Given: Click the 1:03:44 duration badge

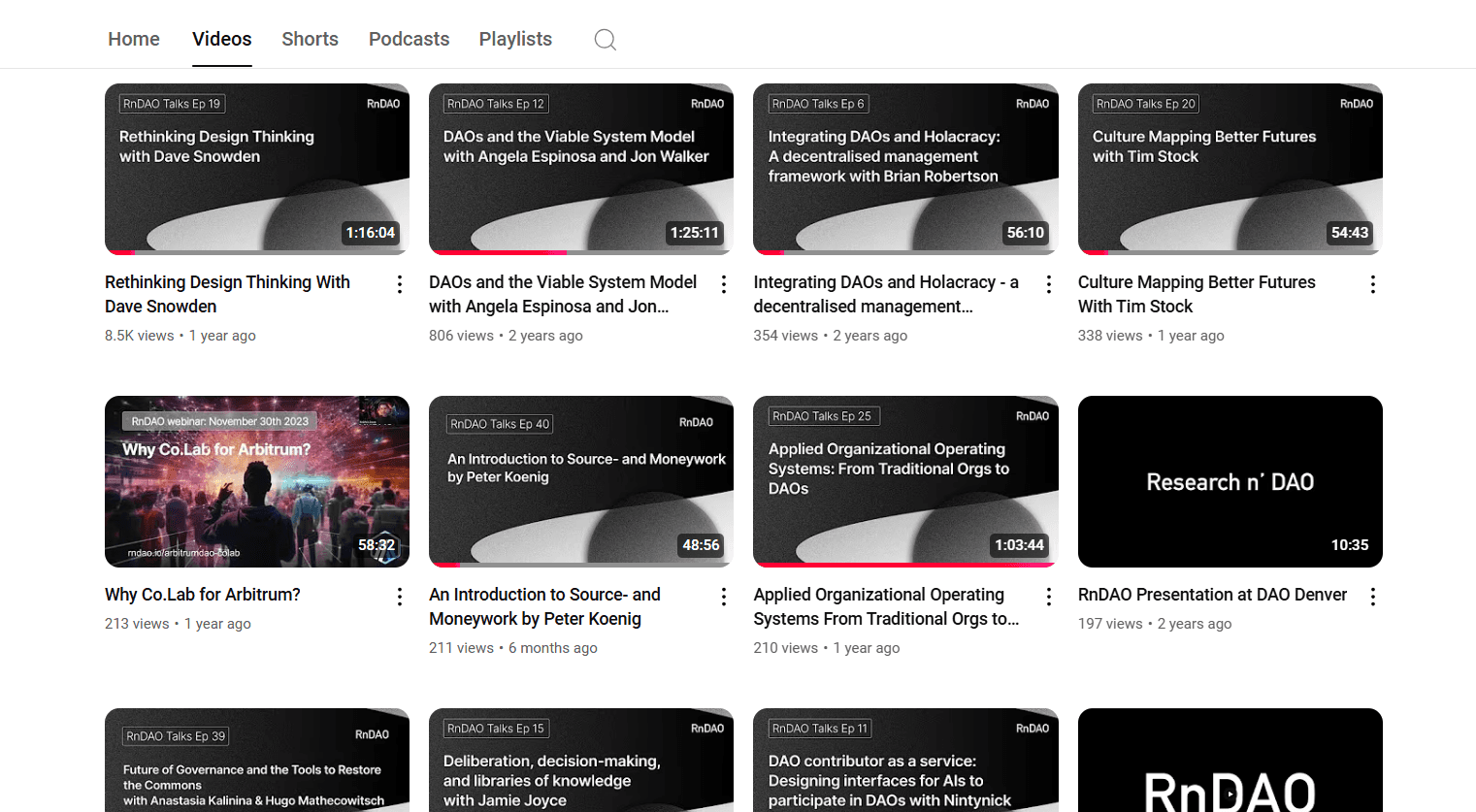Looking at the screenshot, I should 1019,545.
